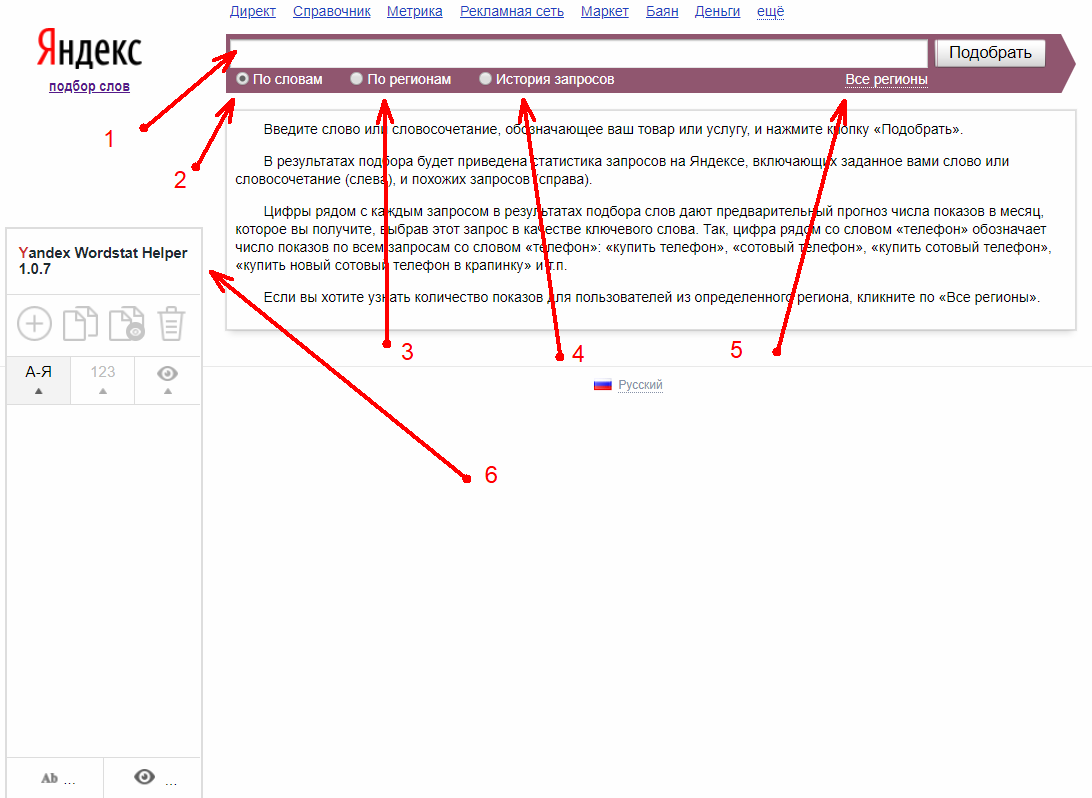This screenshot has height=798, width=1092.
Task: Open the Деньги link
Action: pyautogui.click(x=717, y=11)
